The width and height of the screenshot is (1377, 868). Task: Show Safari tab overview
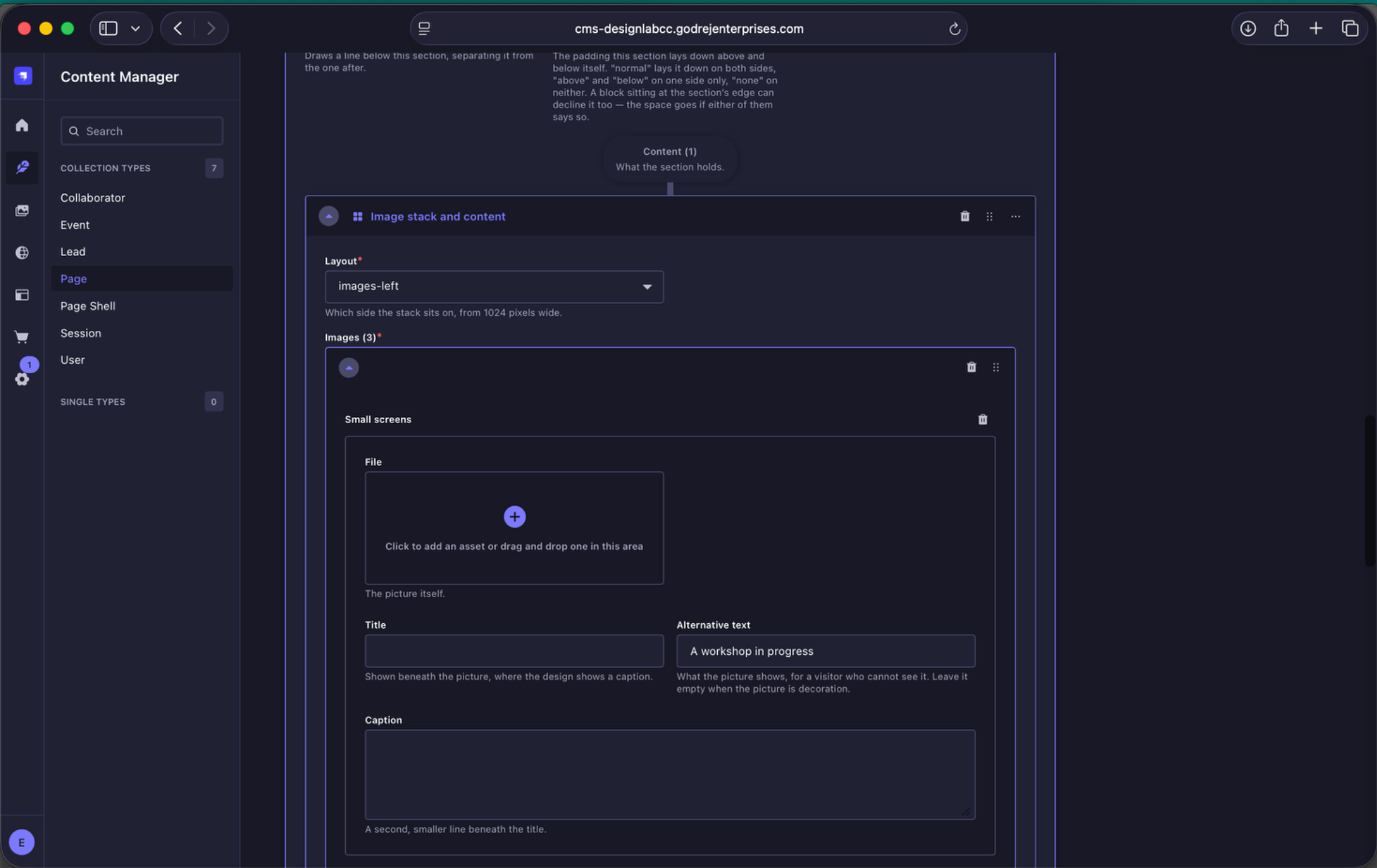point(1350,28)
